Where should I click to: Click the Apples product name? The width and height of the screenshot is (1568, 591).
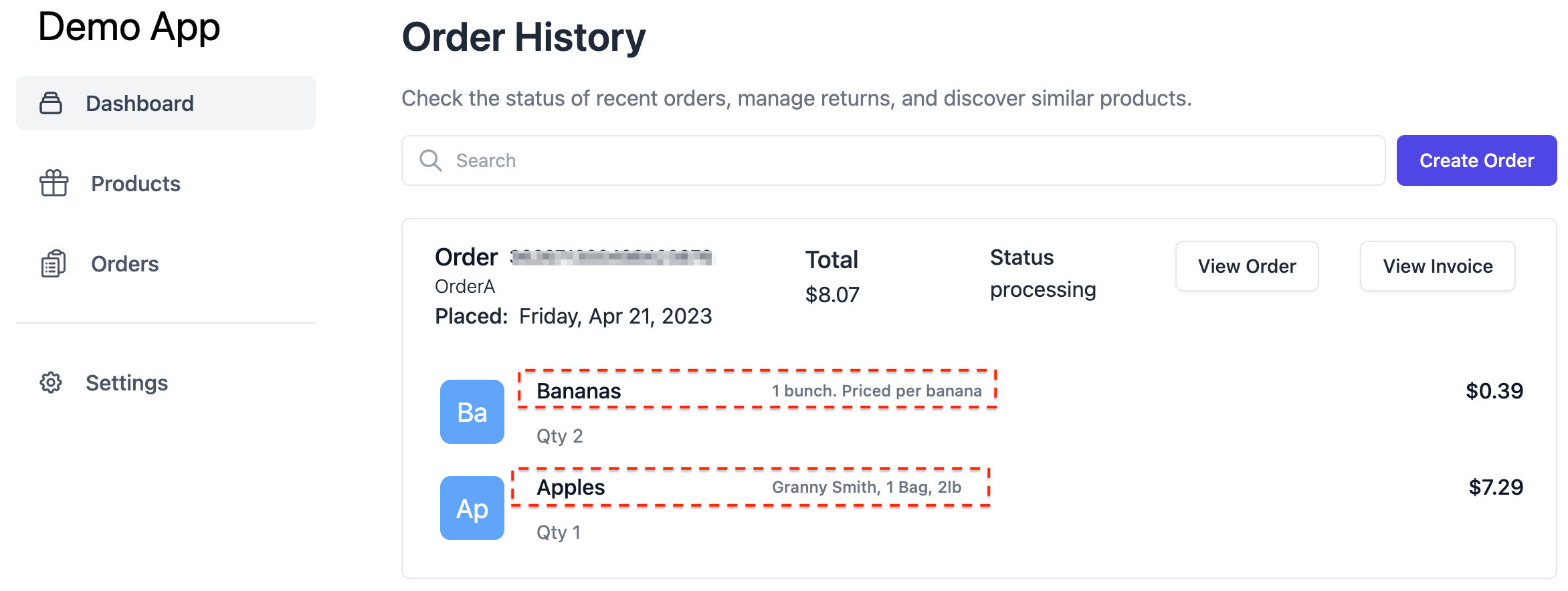click(x=571, y=487)
